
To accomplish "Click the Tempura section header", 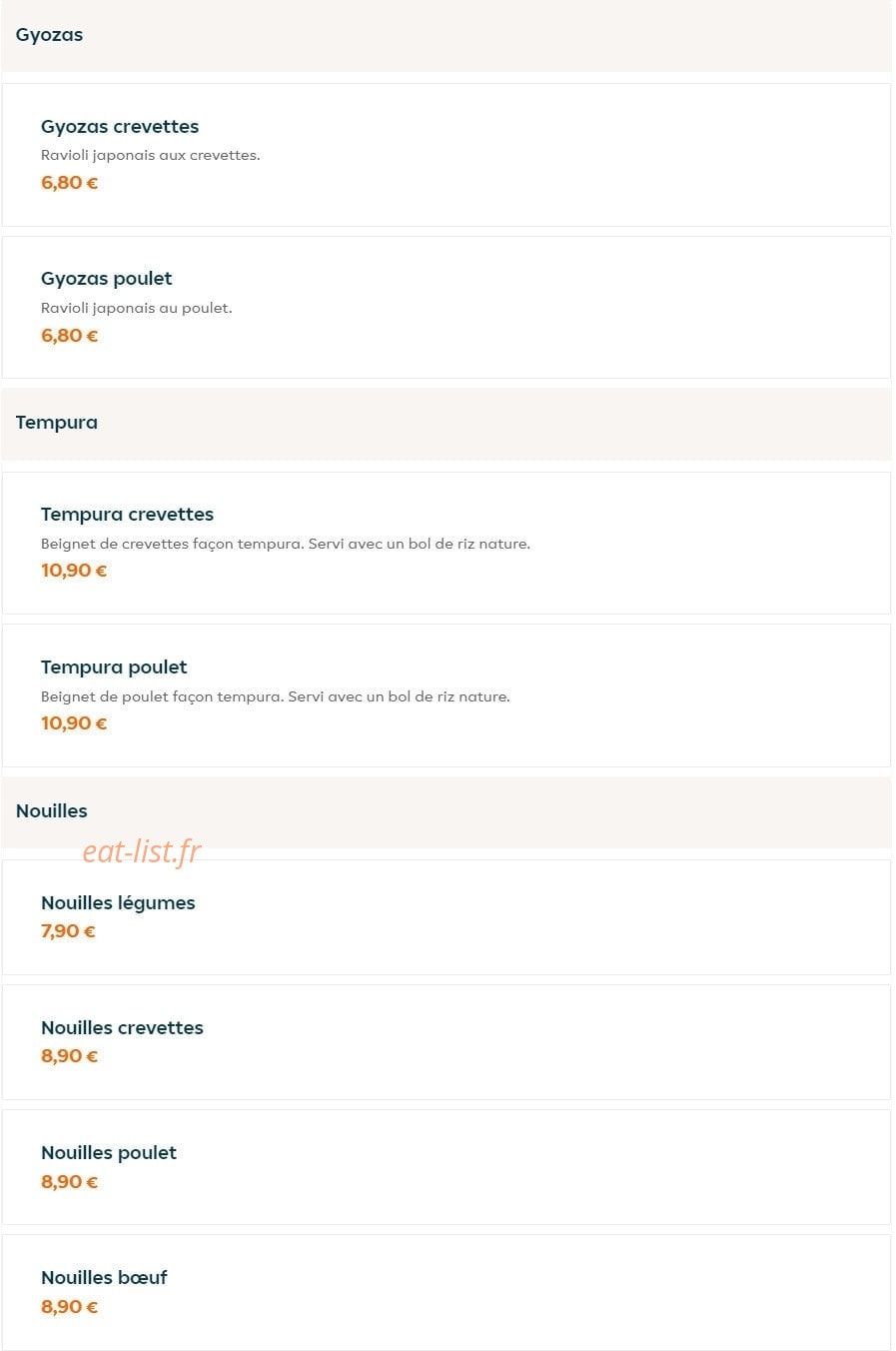I will [x=446, y=423].
